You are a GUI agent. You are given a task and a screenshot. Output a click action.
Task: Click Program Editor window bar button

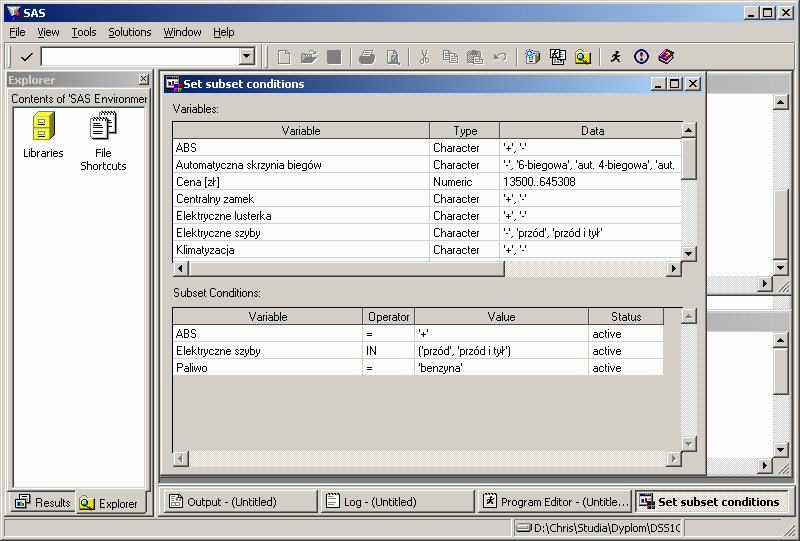[x=556, y=502]
